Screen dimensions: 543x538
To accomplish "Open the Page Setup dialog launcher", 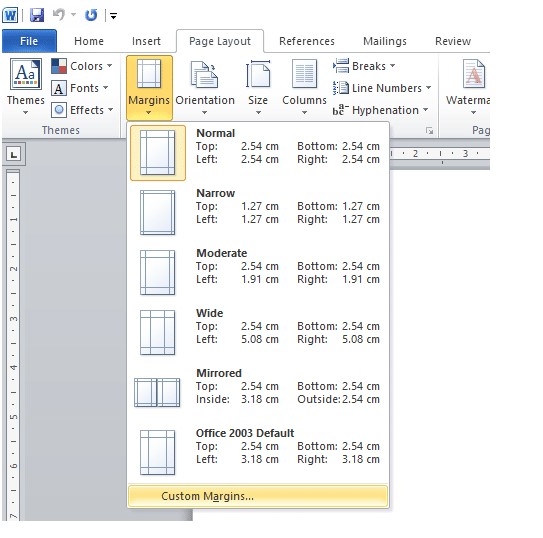I will (429, 131).
